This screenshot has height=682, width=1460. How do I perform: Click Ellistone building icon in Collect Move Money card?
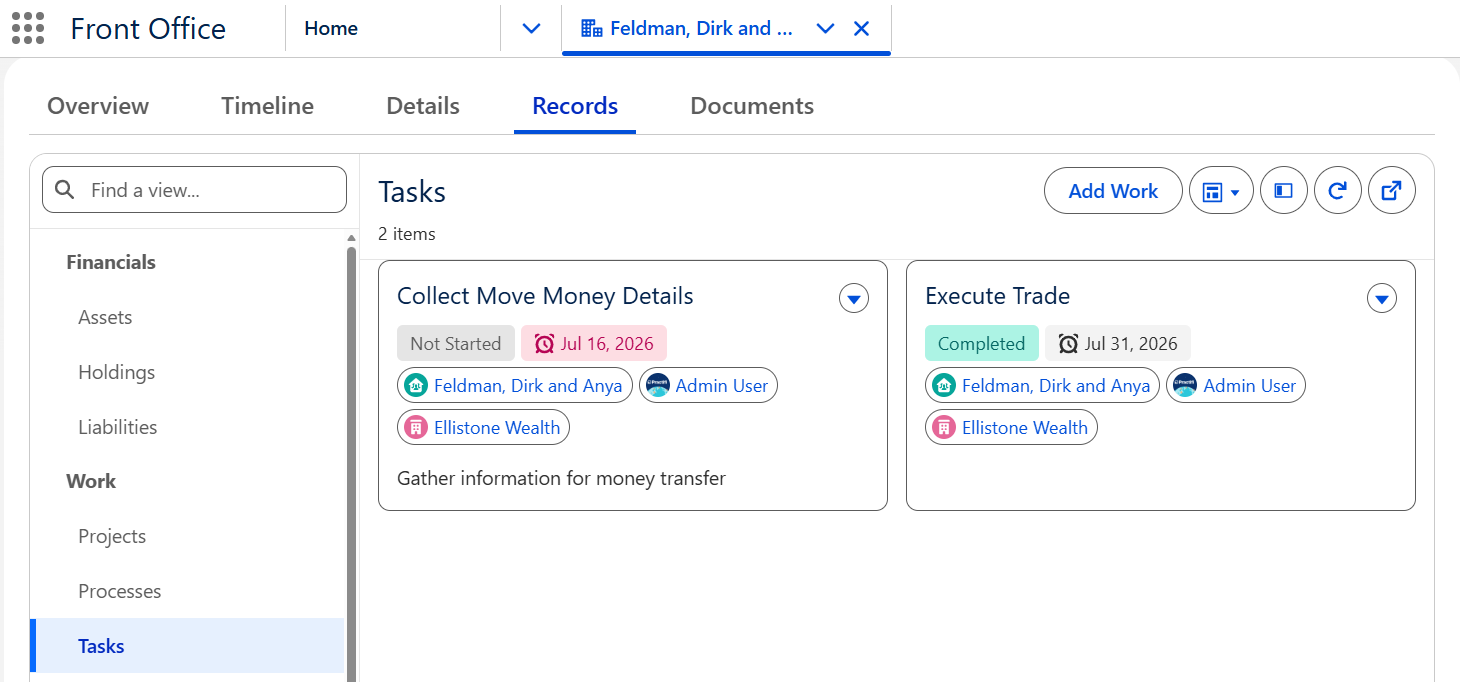pyautogui.click(x=415, y=428)
